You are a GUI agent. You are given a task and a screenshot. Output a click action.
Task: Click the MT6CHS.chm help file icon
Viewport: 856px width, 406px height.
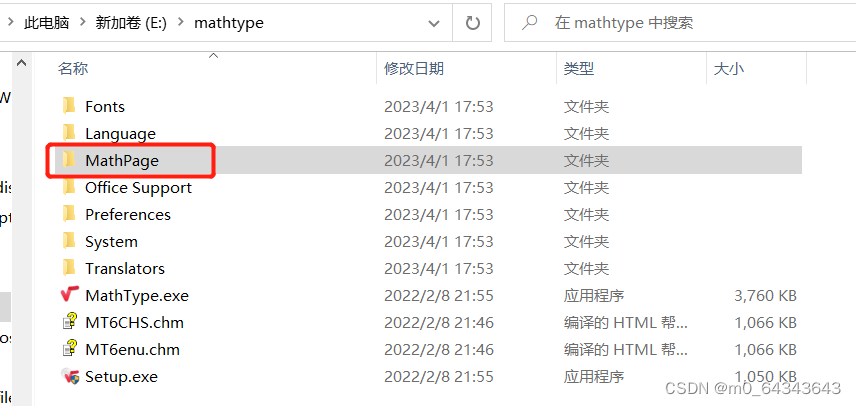(70, 323)
